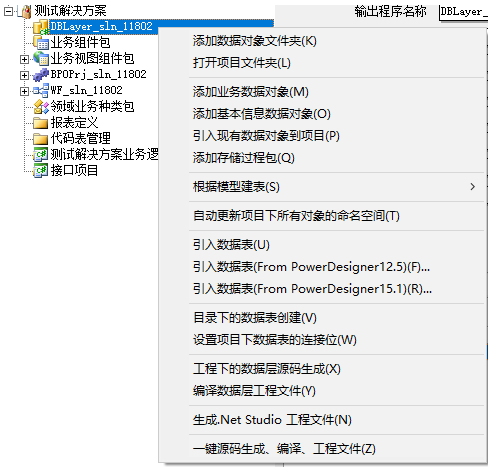Select the 业务视图组件包 tree label
This screenshot has width=490, height=468.
pos(92,59)
